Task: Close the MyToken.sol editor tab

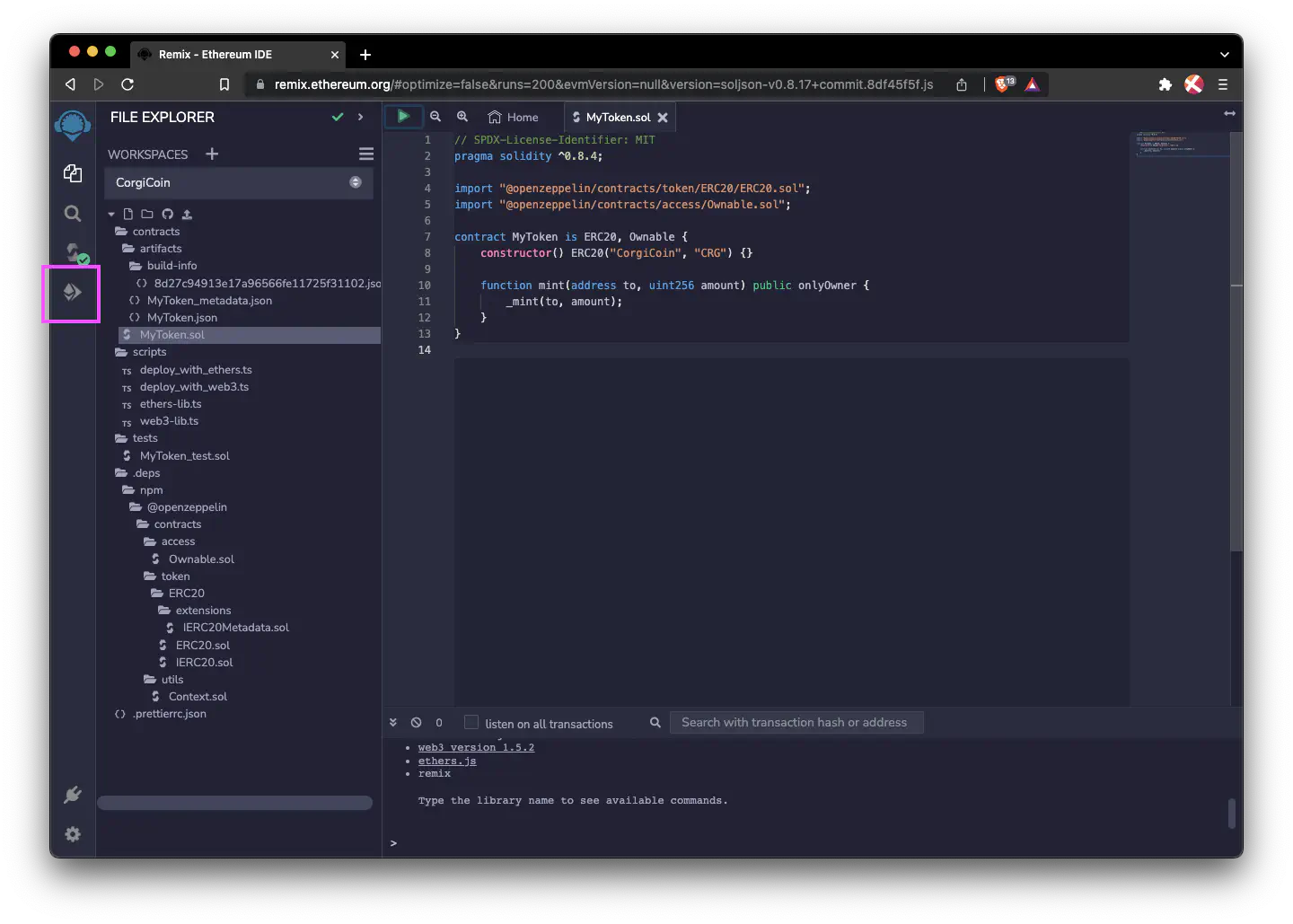Action: click(663, 118)
